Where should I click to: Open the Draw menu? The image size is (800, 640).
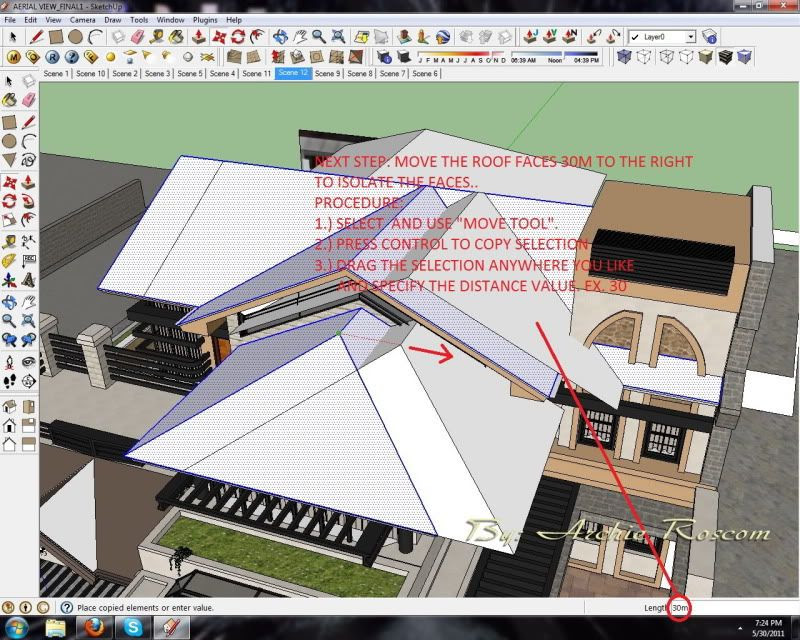[x=113, y=20]
